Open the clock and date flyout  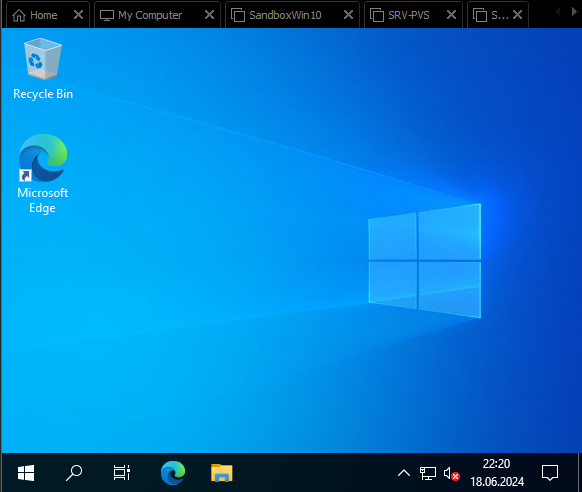(497, 473)
